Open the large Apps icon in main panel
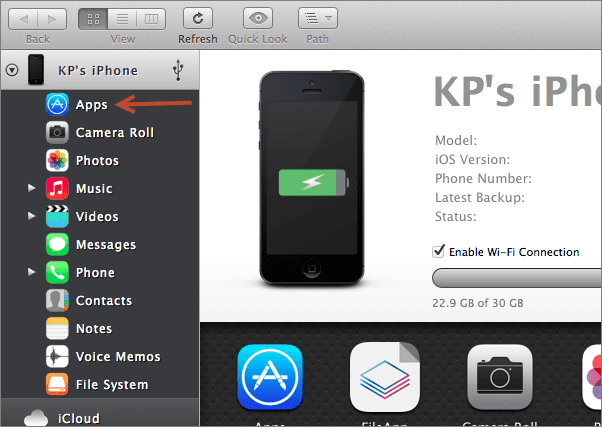602x427 pixels. 270,377
